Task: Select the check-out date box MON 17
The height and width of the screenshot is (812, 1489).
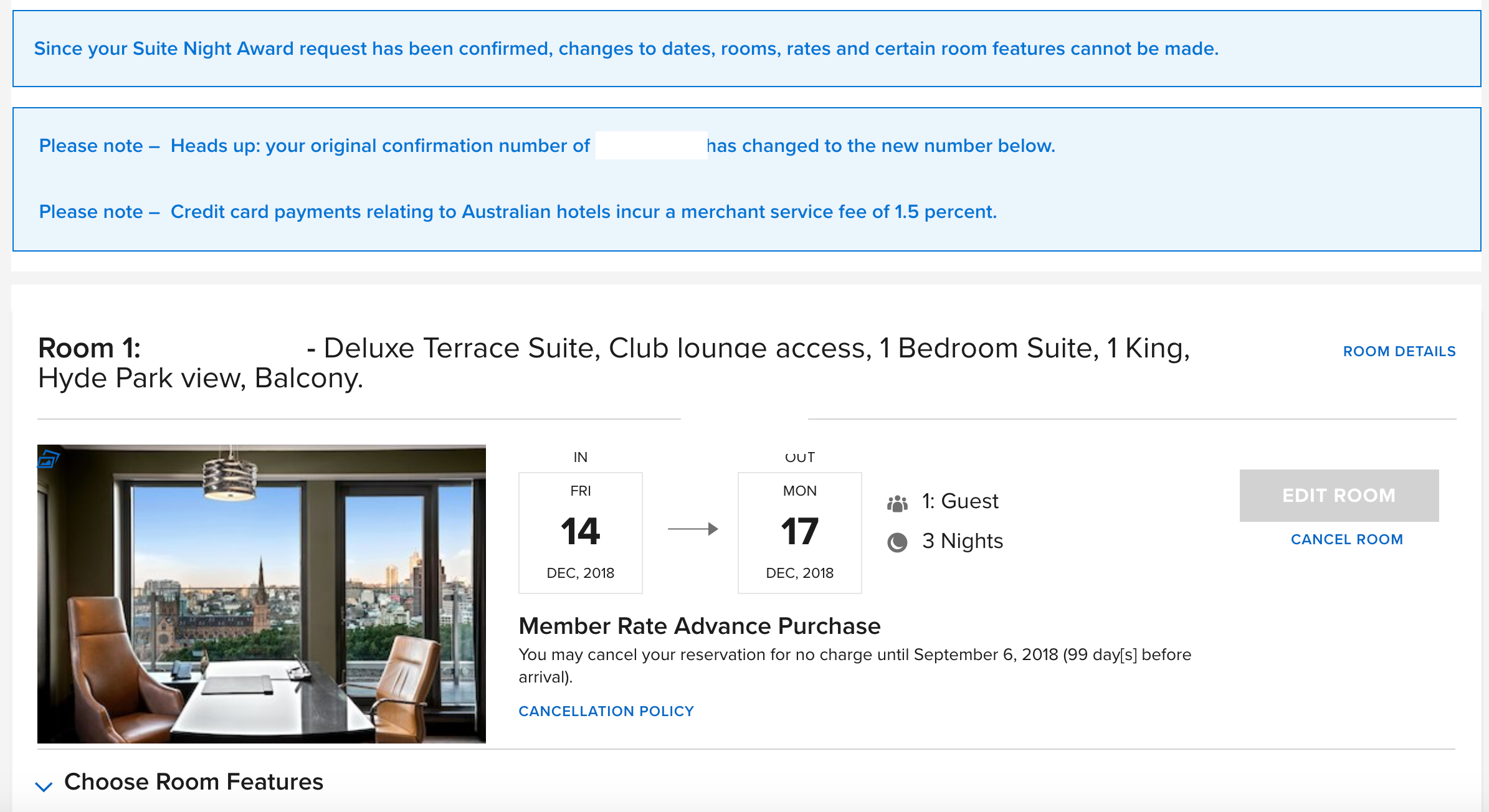Action: coord(799,532)
